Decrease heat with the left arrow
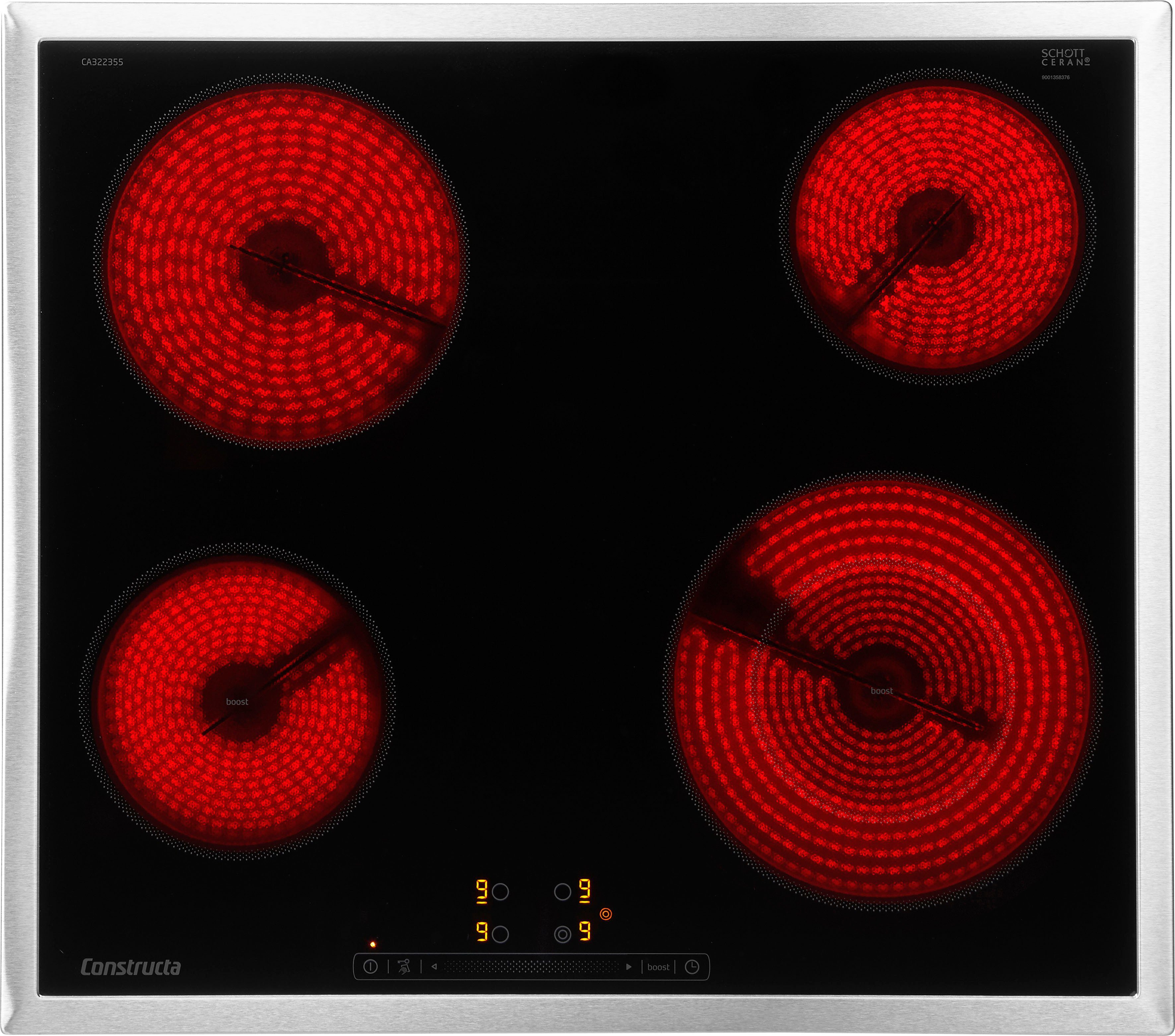Screen dimensions: 1175x1036 point(434,967)
